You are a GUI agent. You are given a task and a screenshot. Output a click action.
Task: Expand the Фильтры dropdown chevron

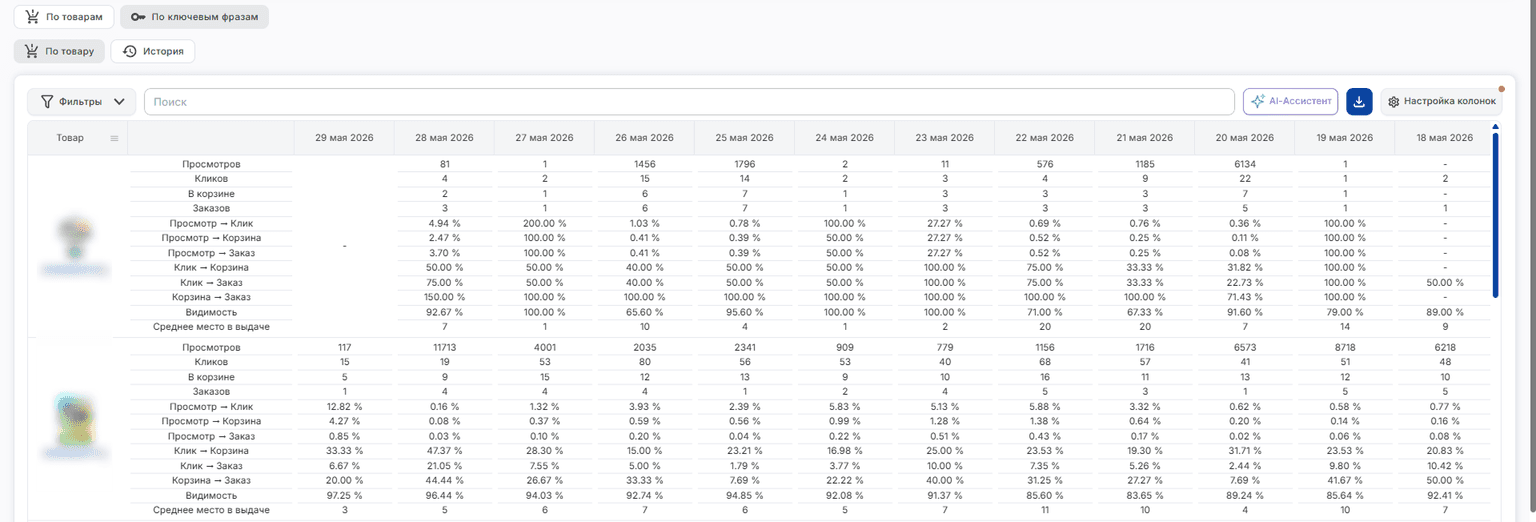point(120,101)
